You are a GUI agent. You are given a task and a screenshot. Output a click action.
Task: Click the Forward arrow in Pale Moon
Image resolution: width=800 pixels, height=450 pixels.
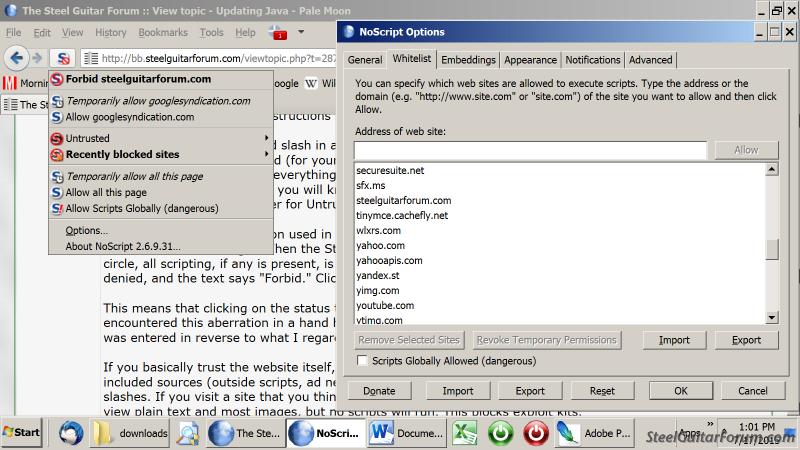pos(37,58)
